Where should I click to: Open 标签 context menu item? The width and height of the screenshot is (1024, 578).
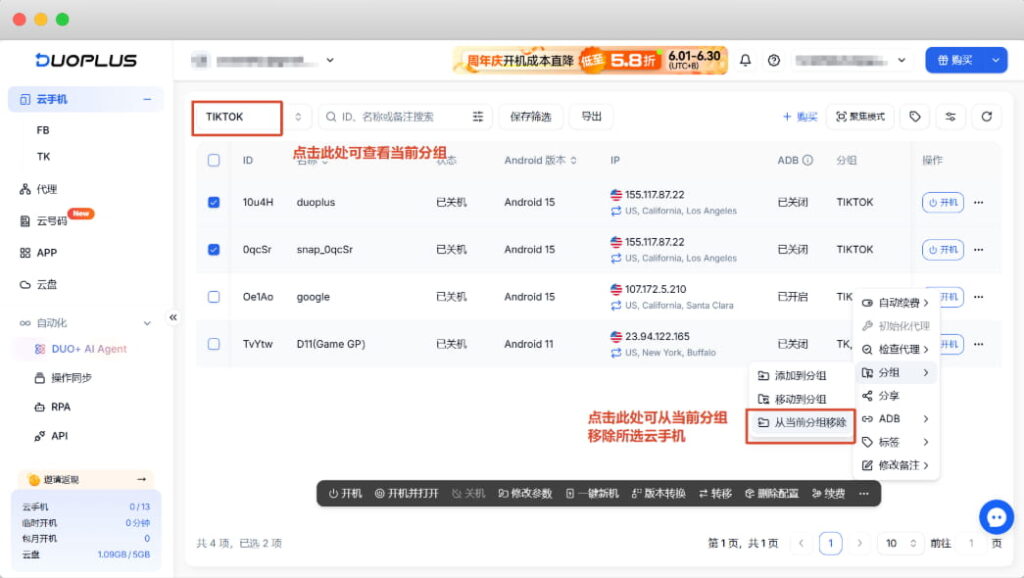tap(896, 442)
